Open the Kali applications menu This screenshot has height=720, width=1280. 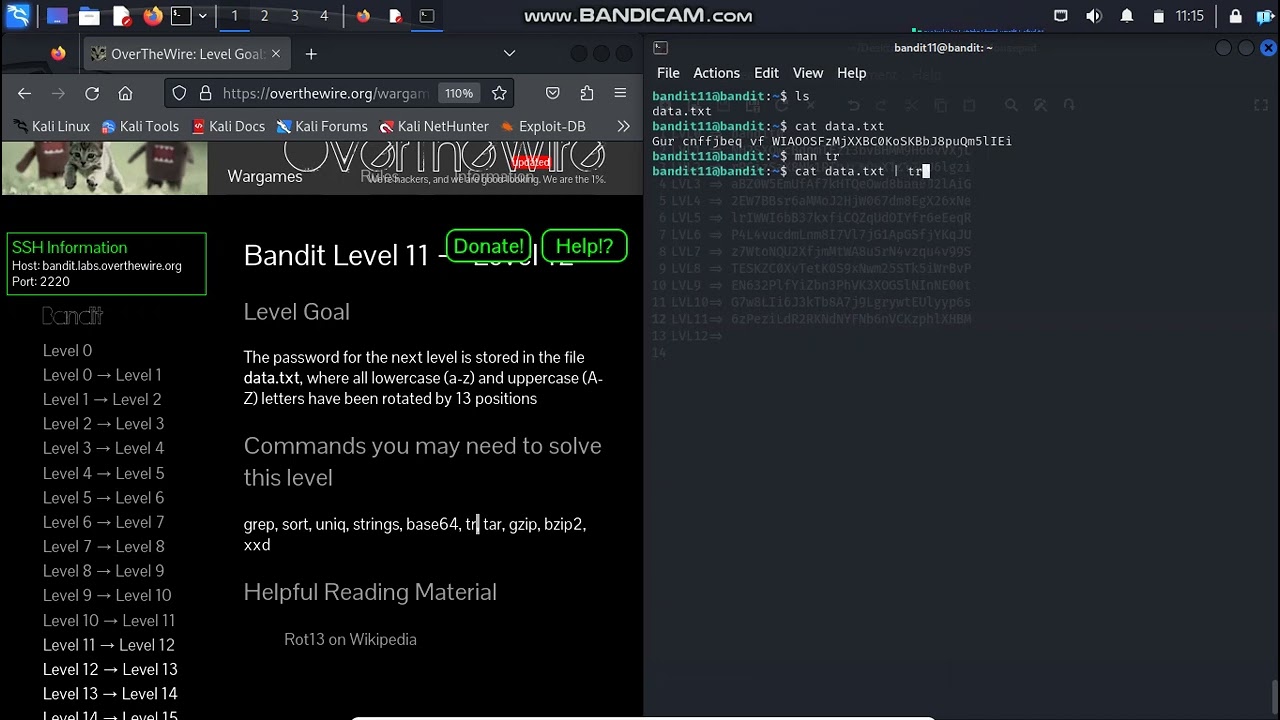coord(19,16)
